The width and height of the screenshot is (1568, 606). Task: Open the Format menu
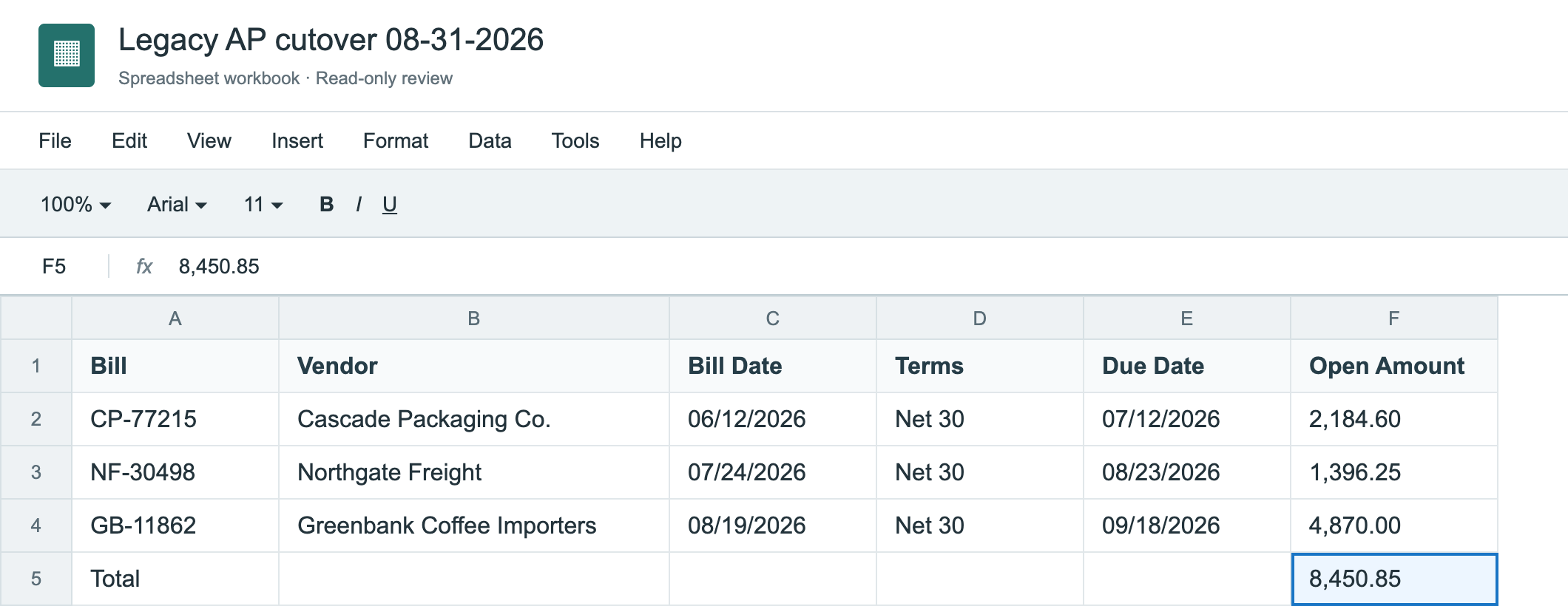click(x=396, y=140)
